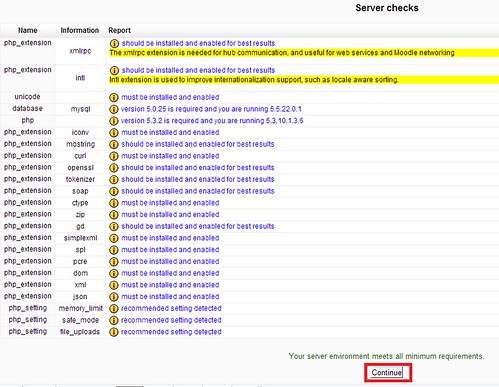The height and width of the screenshot is (387, 499).
Task: Open the xmlrpc 'should be installed' link
Action: pyautogui.click(x=198, y=43)
